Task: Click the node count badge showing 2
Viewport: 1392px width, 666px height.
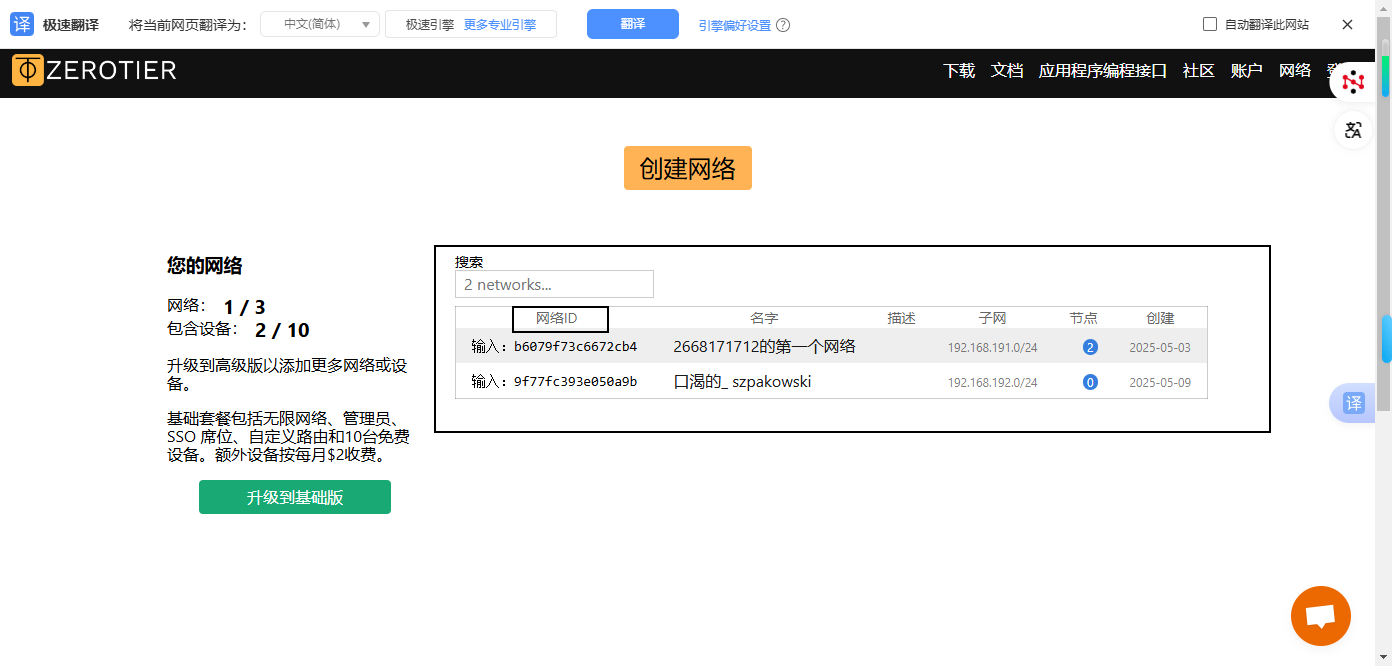Action: point(1090,347)
